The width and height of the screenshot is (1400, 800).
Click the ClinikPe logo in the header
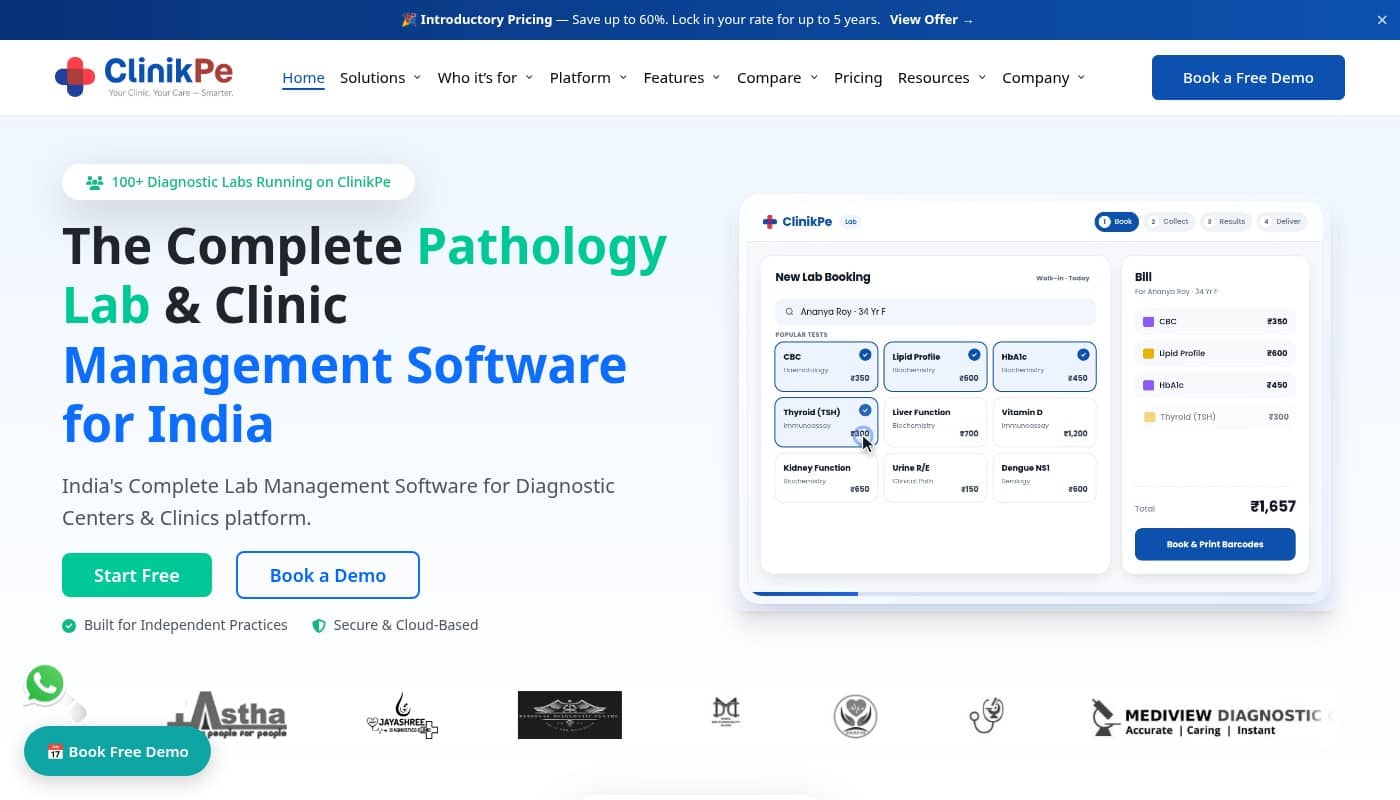pyautogui.click(x=144, y=77)
